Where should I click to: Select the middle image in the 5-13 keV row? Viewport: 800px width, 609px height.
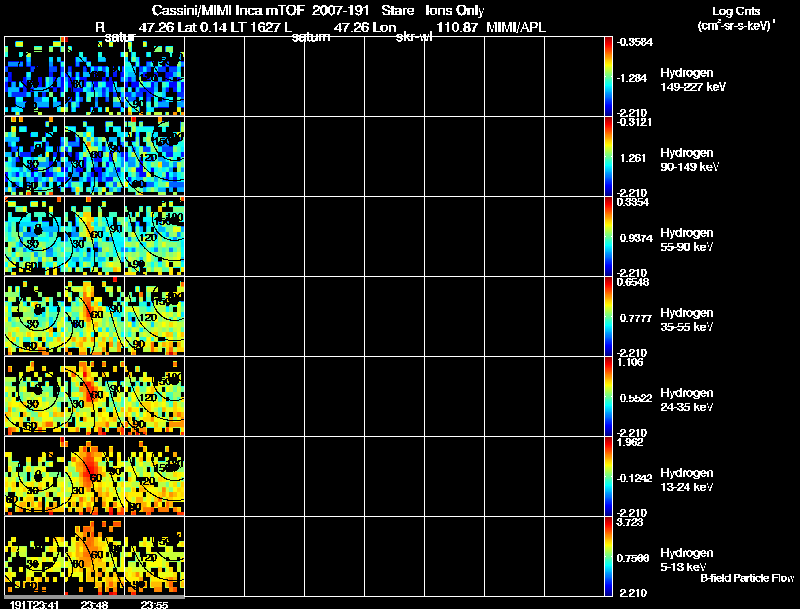pos(94,556)
